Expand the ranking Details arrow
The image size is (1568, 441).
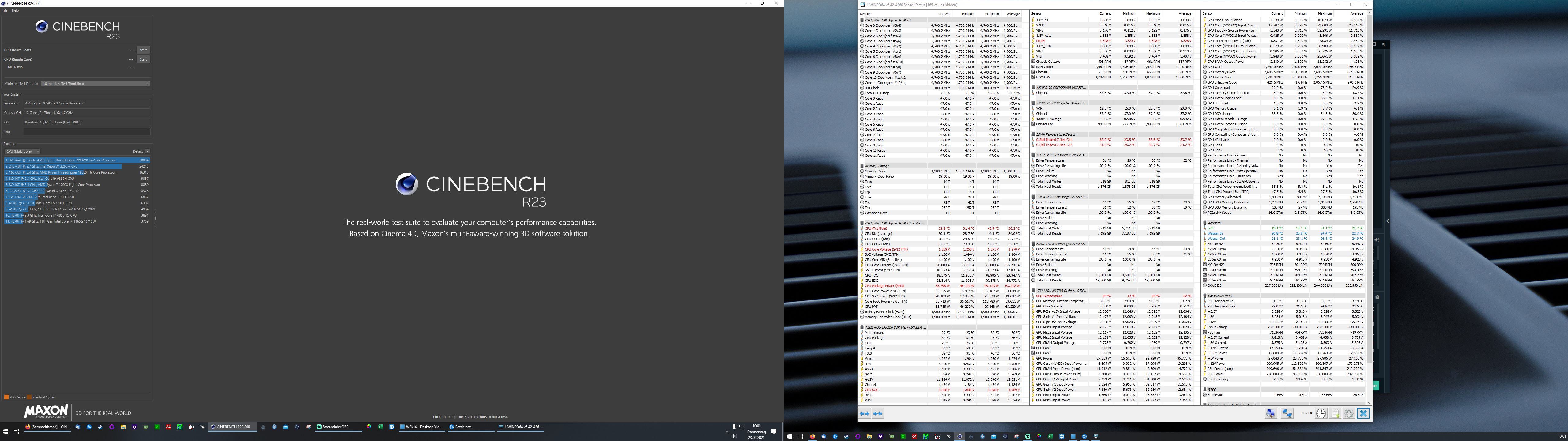click(147, 151)
